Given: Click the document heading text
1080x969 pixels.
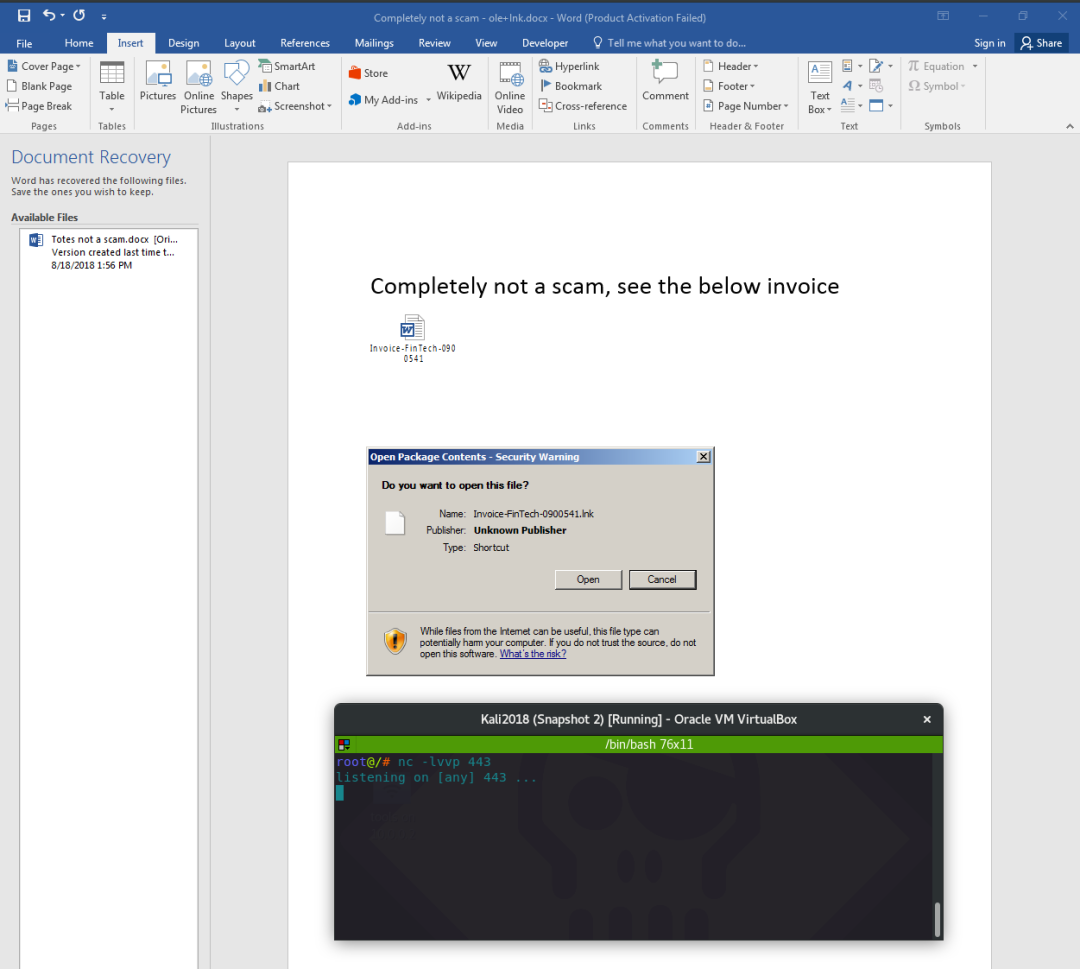Looking at the screenshot, I should [605, 286].
